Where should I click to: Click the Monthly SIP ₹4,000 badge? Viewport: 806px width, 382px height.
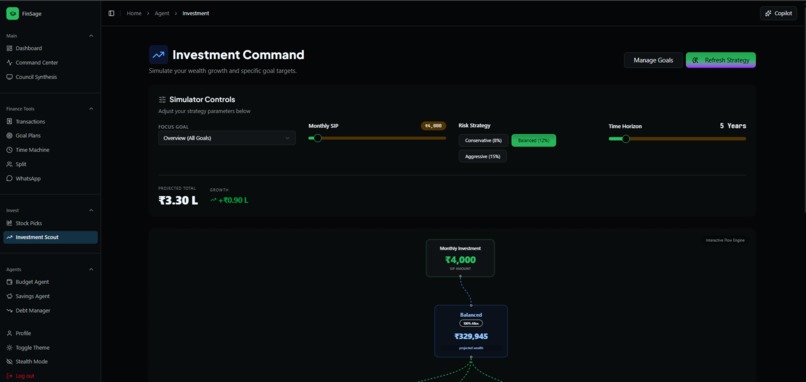(433, 126)
